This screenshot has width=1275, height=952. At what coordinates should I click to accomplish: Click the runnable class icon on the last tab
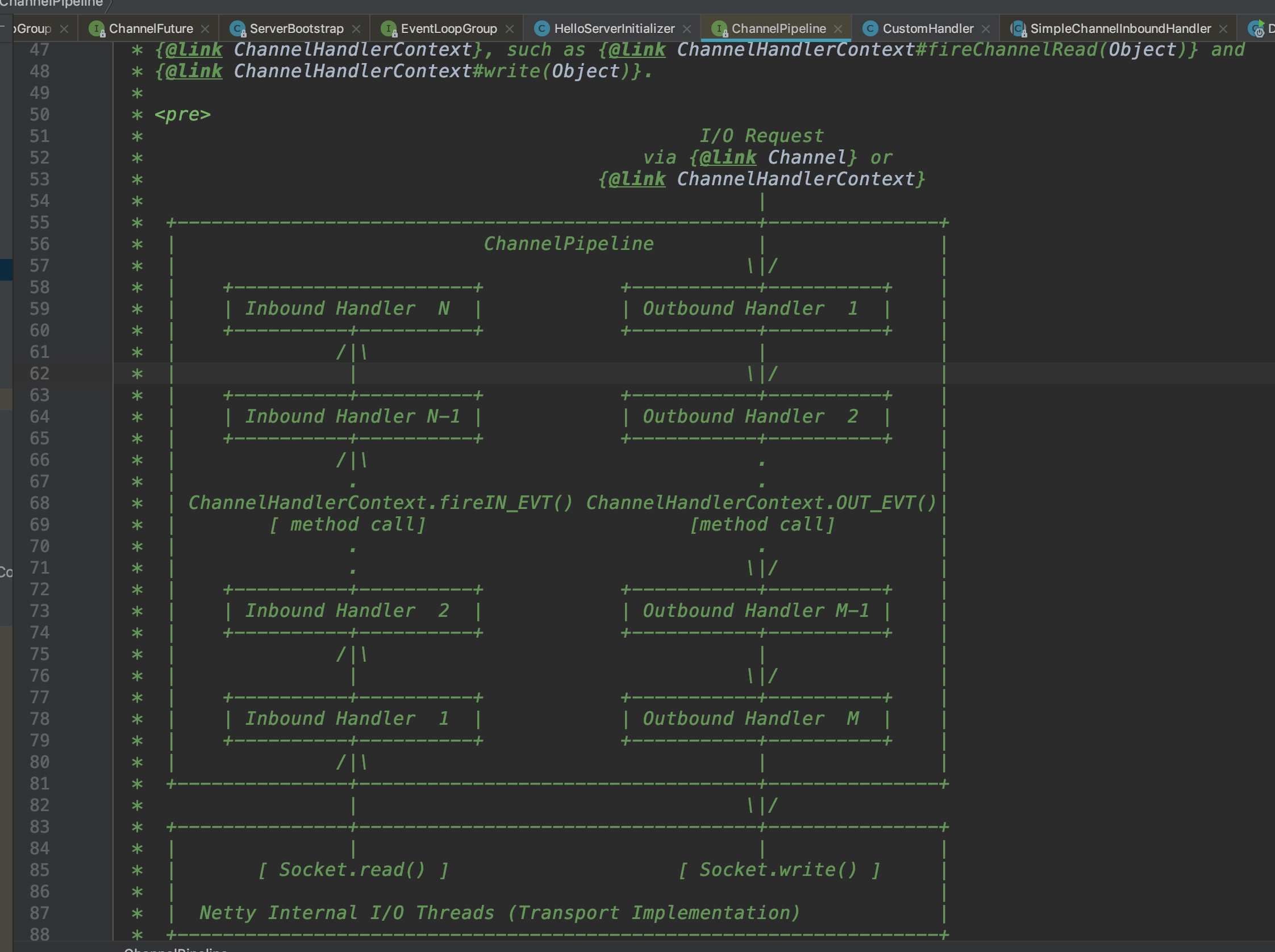pos(1256,28)
